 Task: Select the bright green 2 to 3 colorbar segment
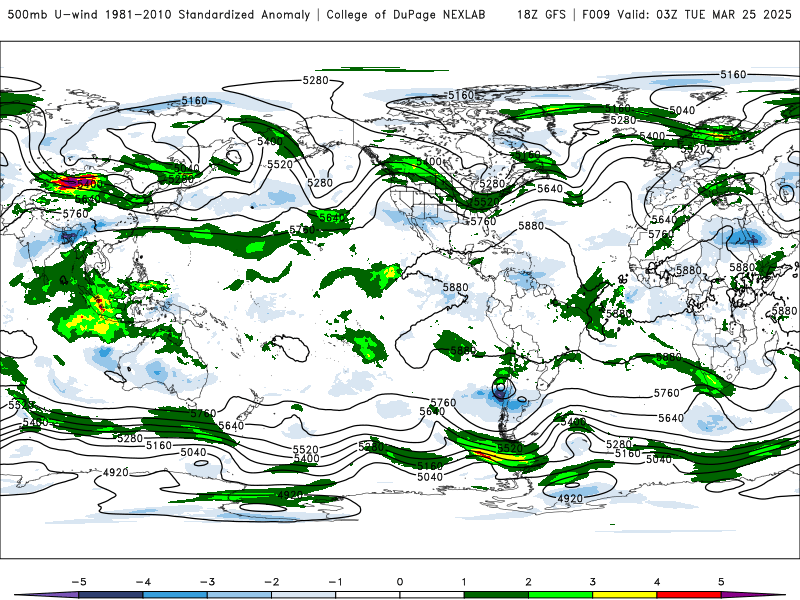(561, 595)
